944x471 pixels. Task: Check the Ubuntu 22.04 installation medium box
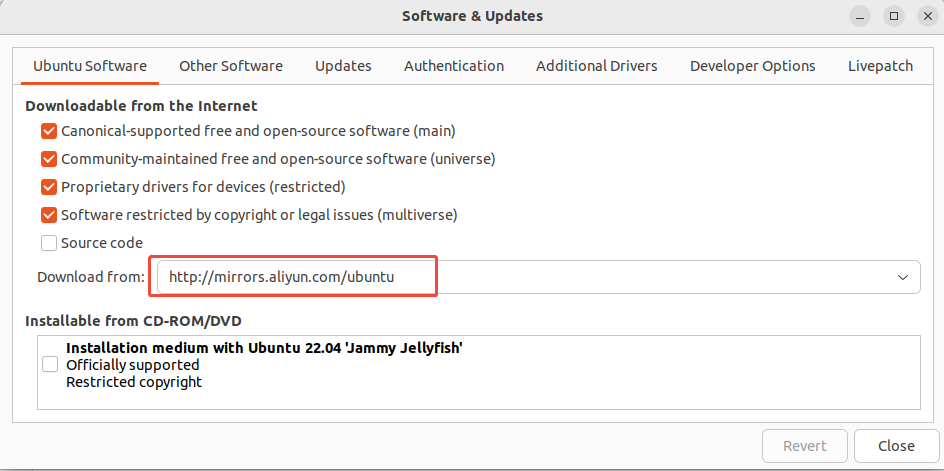(x=50, y=365)
